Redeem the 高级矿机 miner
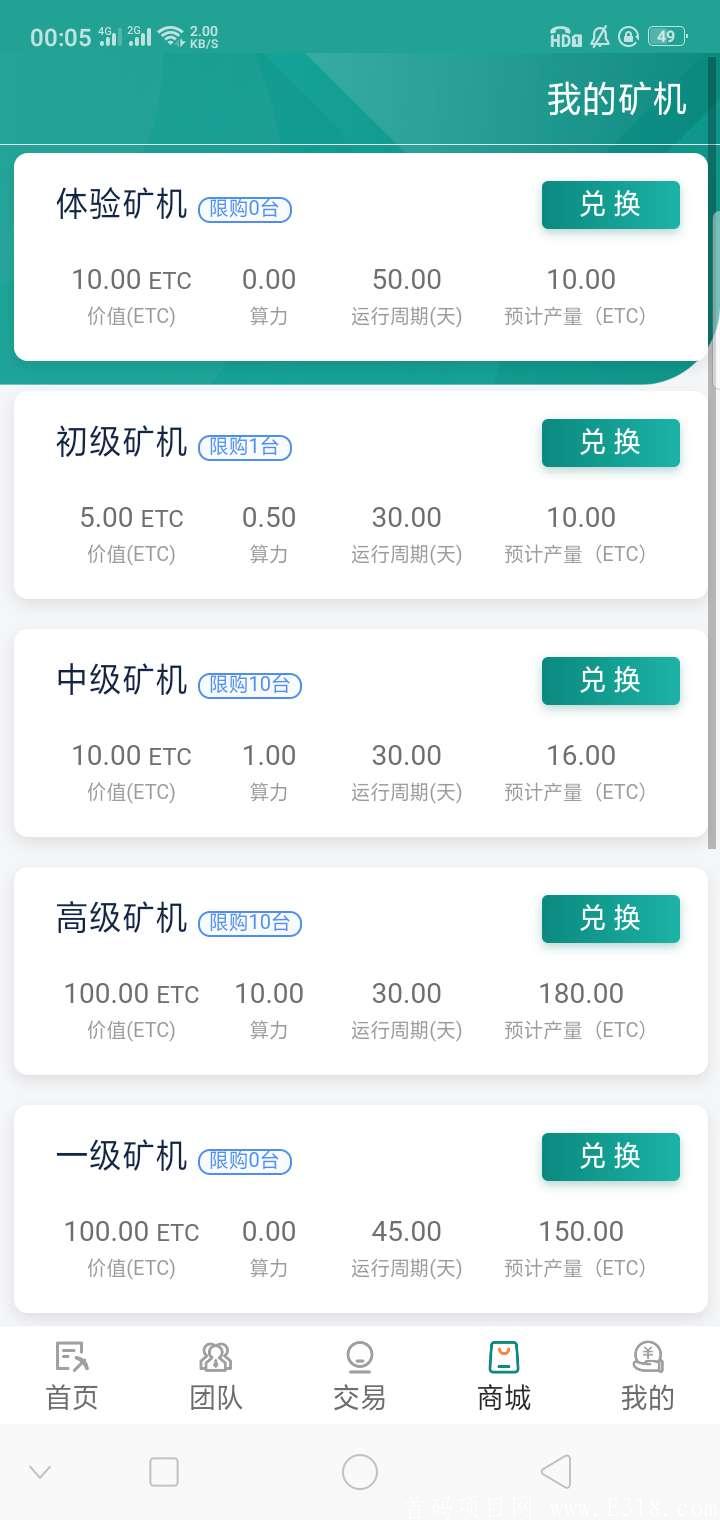This screenshot has width=720, height=1520. 610,918
